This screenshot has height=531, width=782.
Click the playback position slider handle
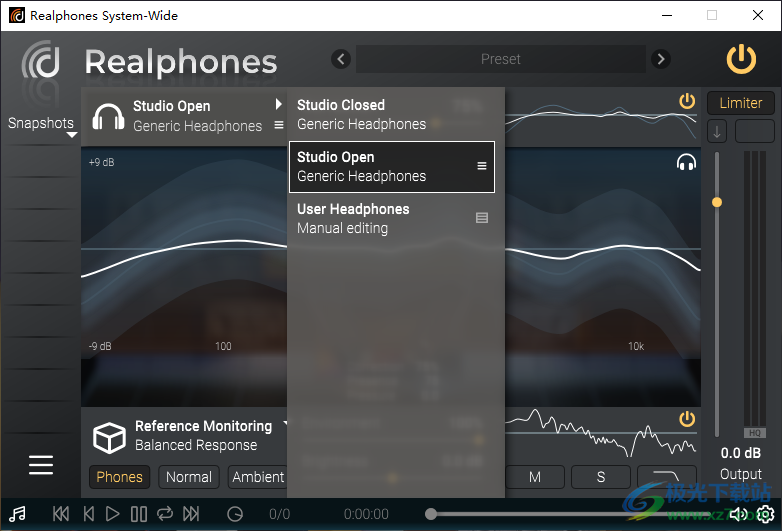click(x=431, y=514)
